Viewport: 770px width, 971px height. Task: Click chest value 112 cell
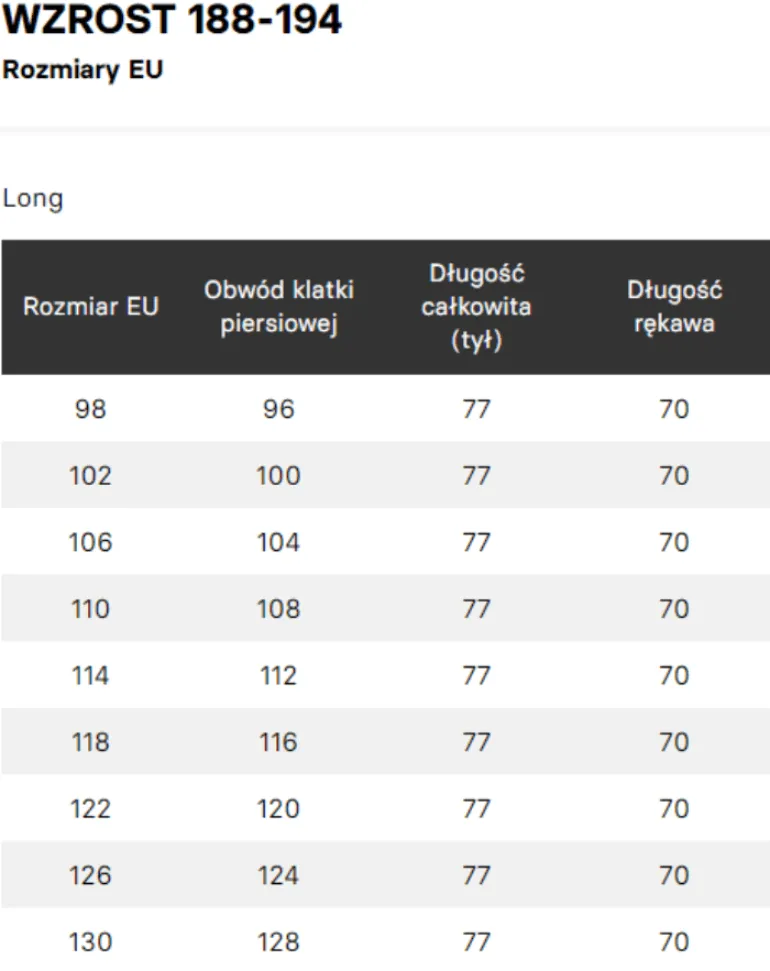[279, 676]
